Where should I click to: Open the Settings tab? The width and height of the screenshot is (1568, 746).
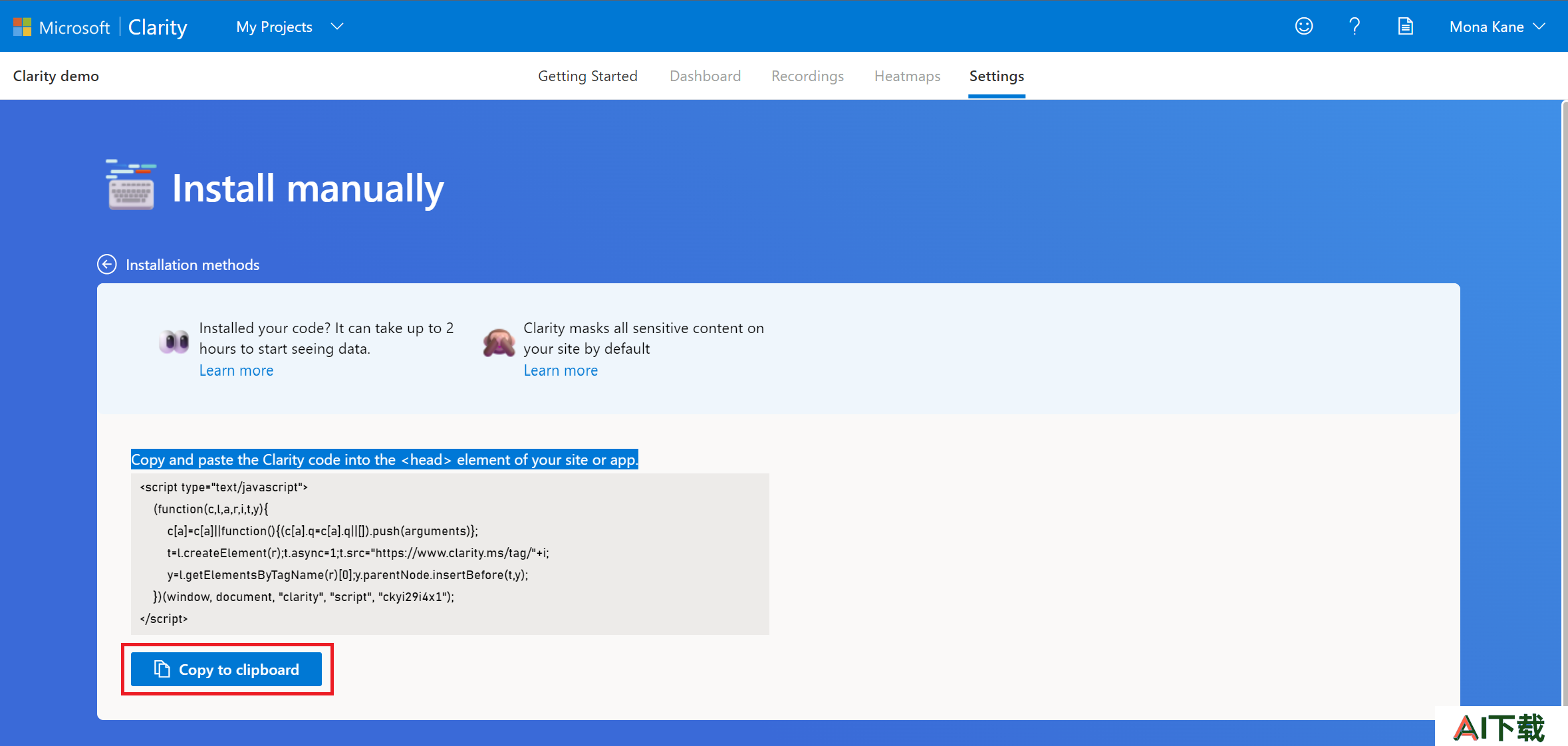coord(996,76)
